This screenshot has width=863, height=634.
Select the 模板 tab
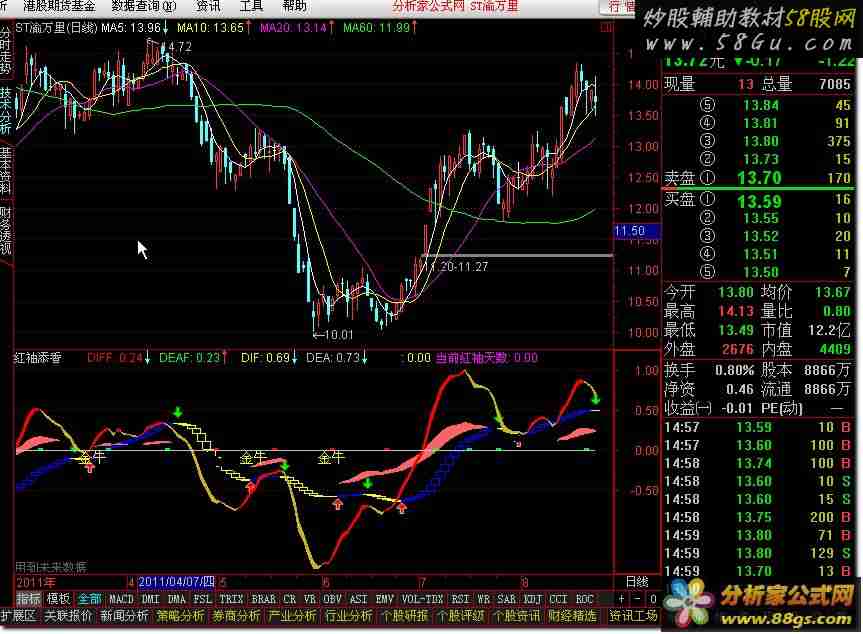pos(58,599)
